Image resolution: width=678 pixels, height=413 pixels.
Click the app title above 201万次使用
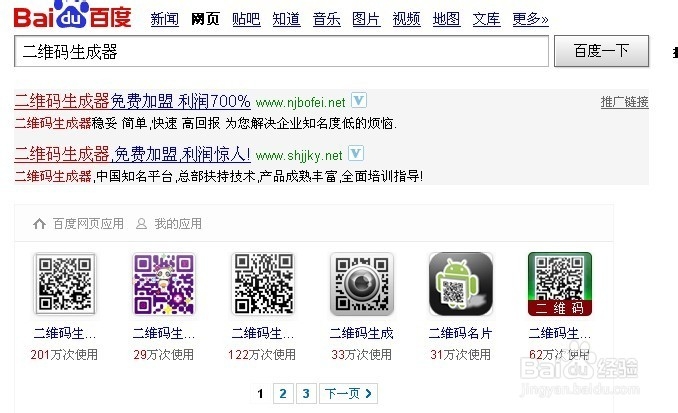pyautogui.click(x=65, y=333)
